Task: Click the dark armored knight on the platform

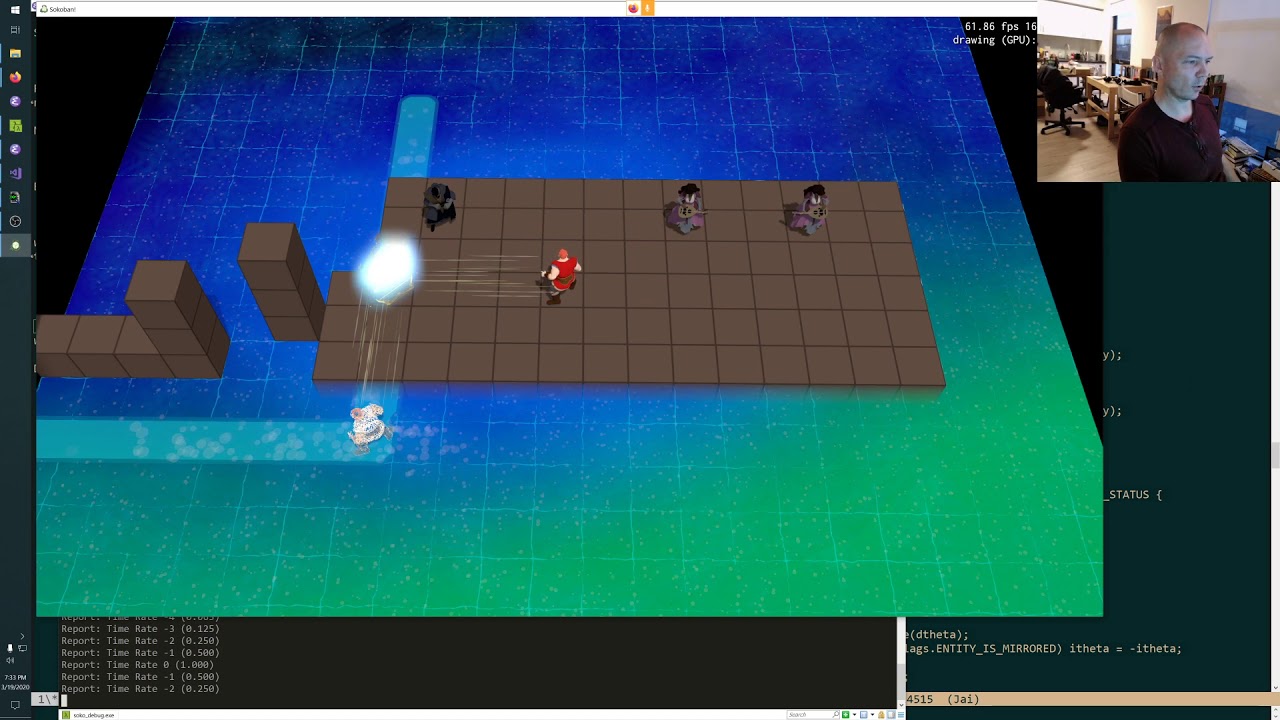Action: (438, 206)
